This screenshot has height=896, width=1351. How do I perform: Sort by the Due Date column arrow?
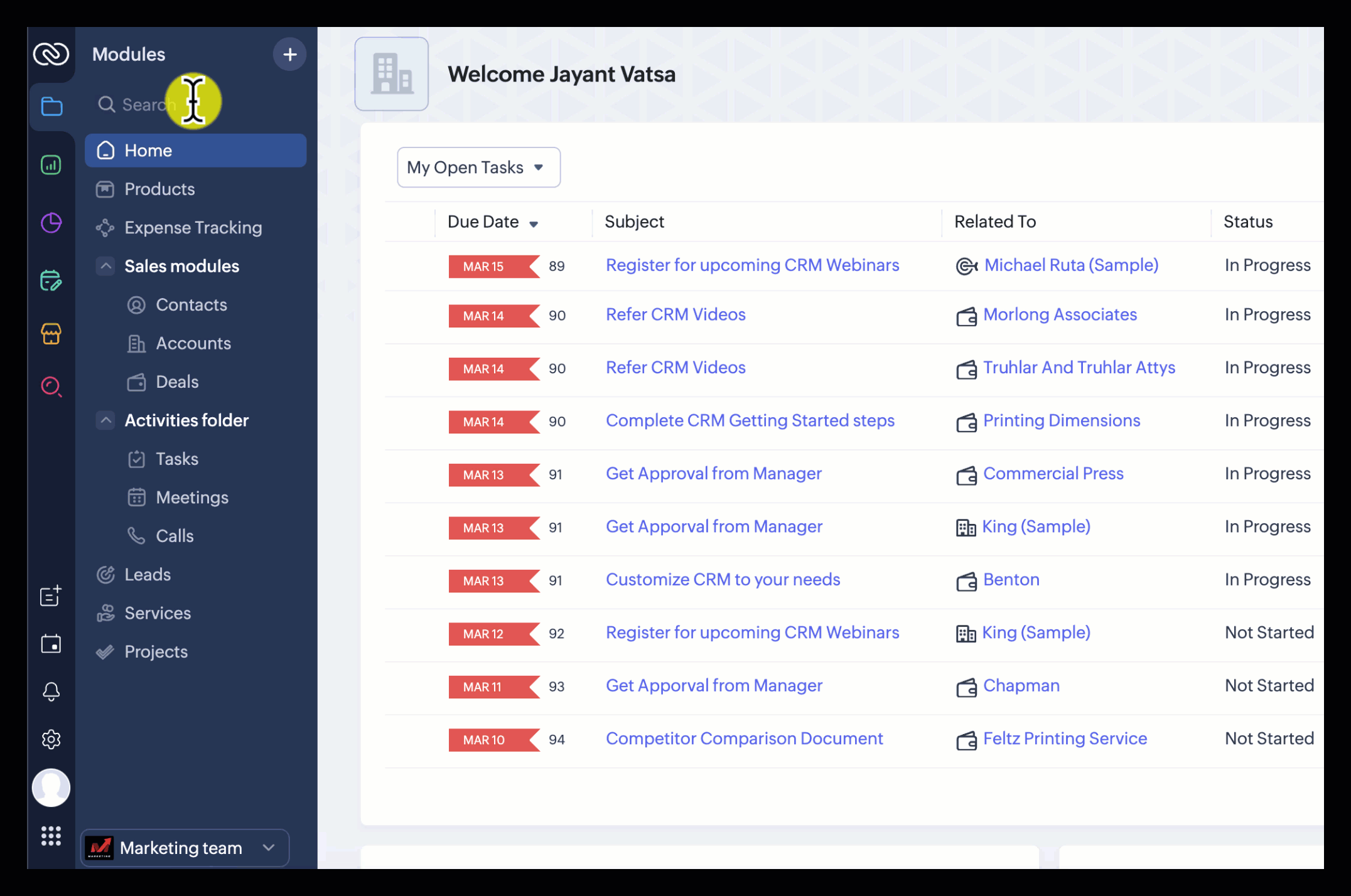tap(534, 224)
